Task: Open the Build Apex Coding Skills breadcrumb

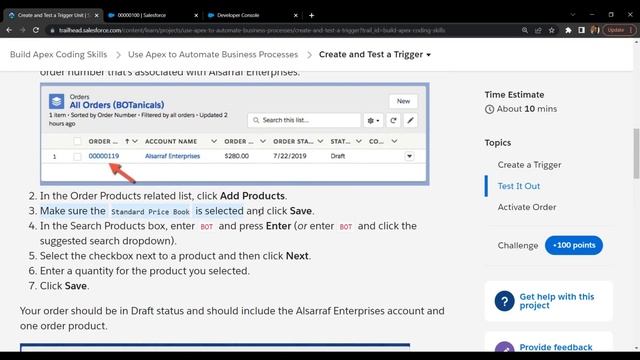Action: [58, 55]
